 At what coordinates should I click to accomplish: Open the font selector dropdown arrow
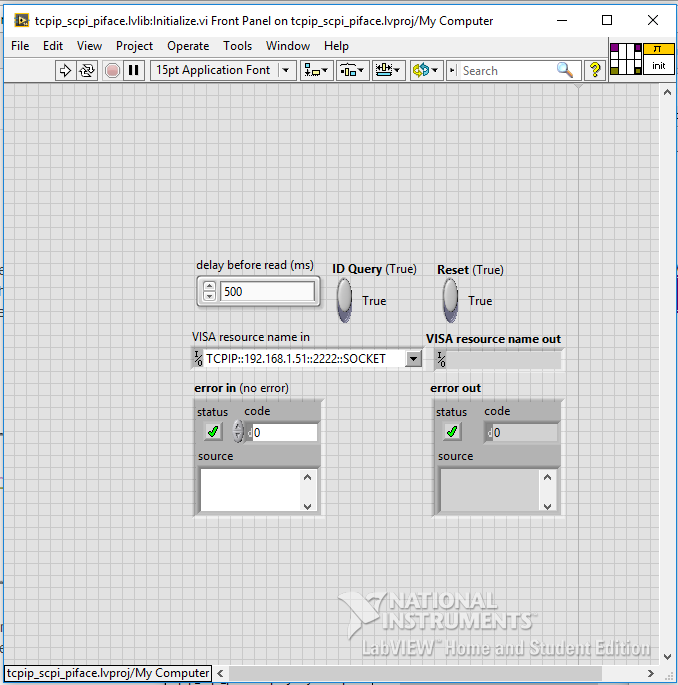coord(286,70)
